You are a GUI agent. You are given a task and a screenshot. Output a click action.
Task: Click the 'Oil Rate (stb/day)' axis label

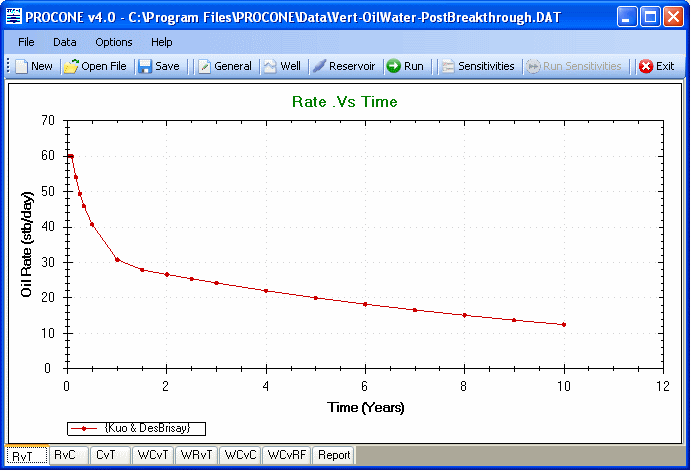(27, 245)
